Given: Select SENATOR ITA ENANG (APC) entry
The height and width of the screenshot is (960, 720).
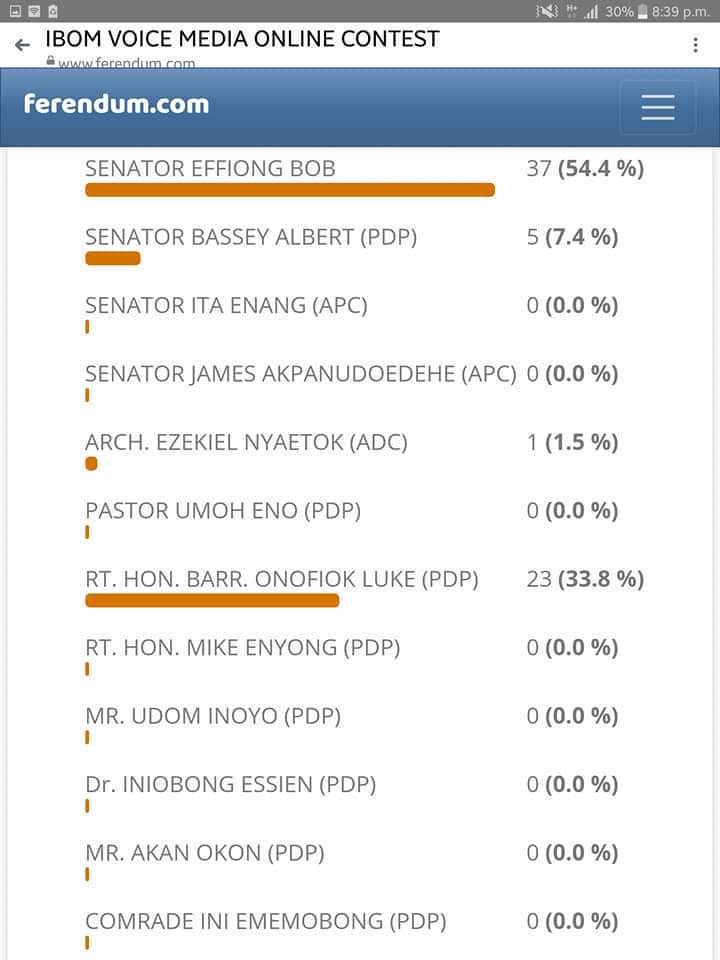Looking at the screenshot, I should pos(226,306).
